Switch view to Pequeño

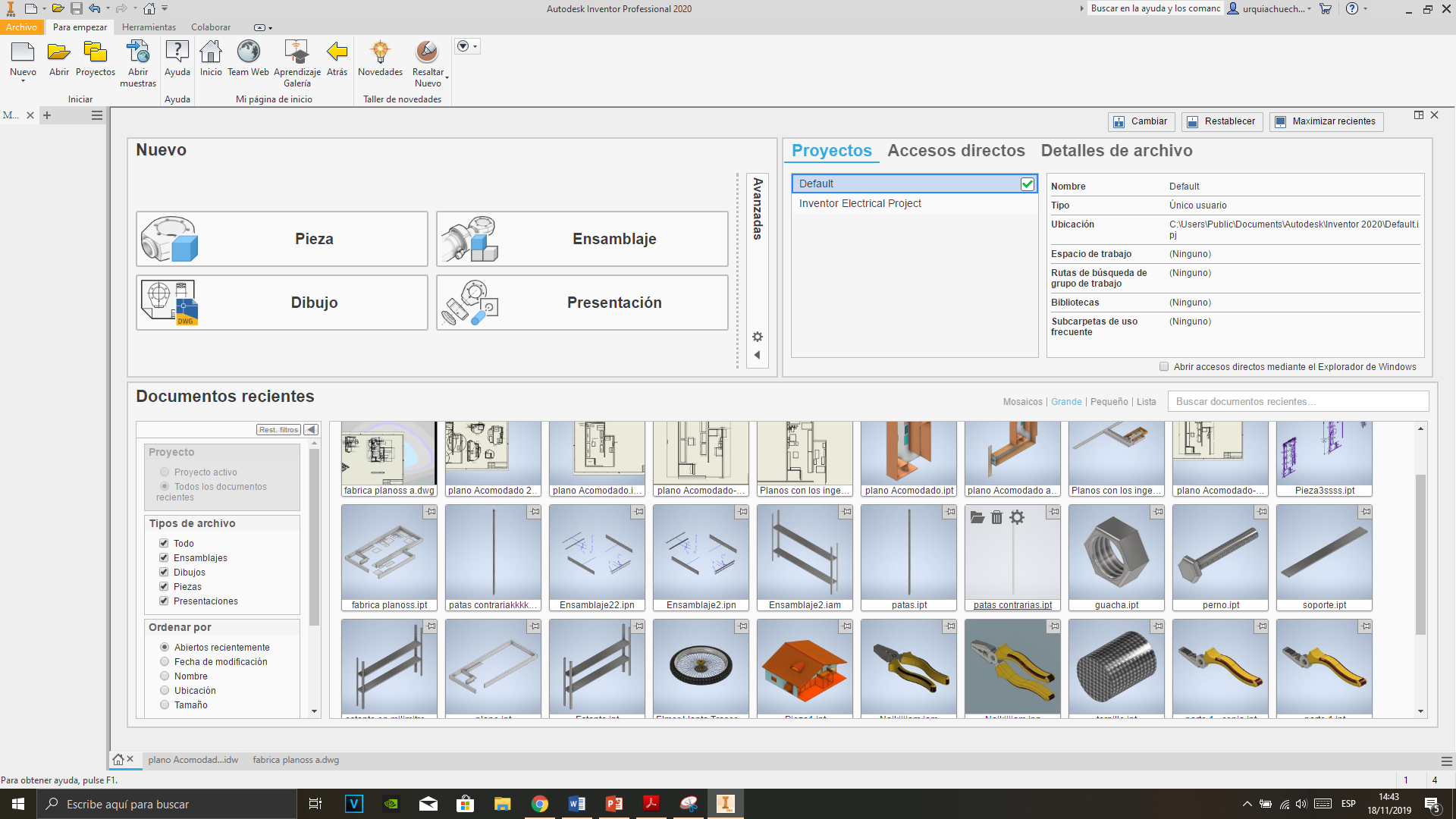(1109, 402)
